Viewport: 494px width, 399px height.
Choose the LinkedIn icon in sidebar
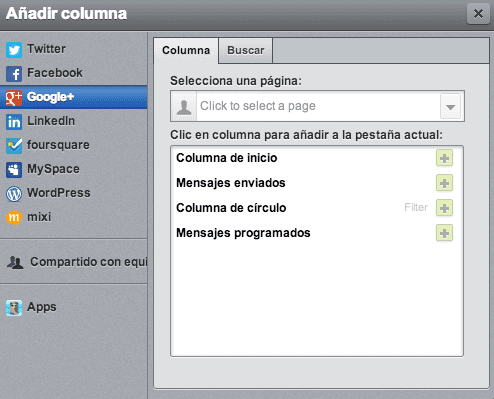[14, 122]
